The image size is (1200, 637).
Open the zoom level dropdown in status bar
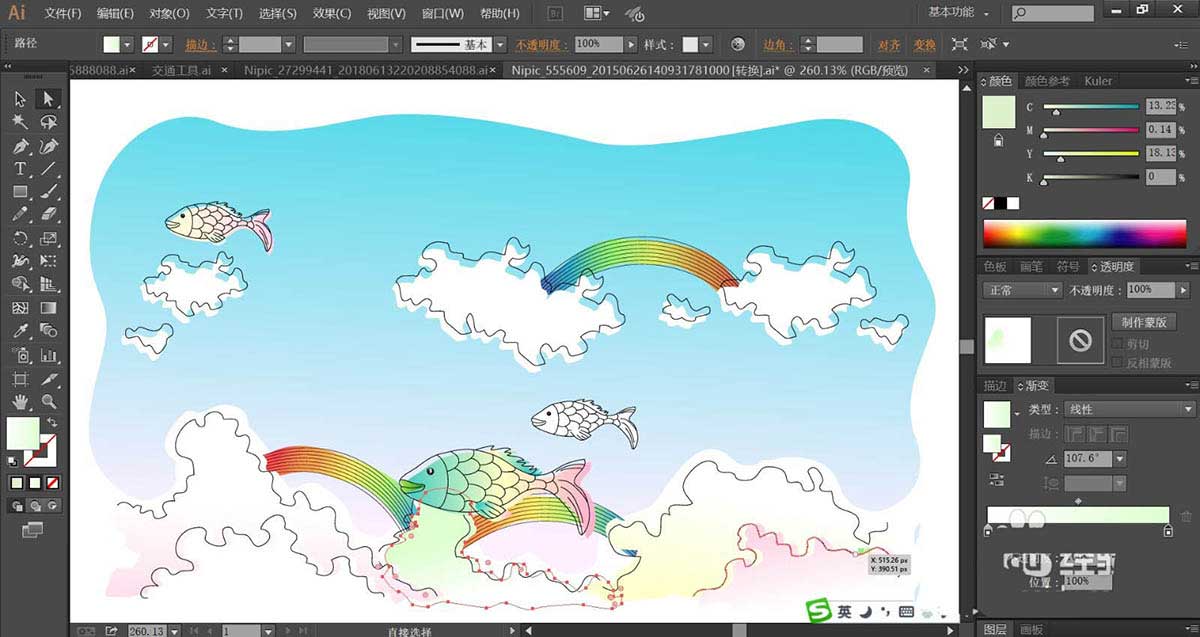tap(175, 631)
